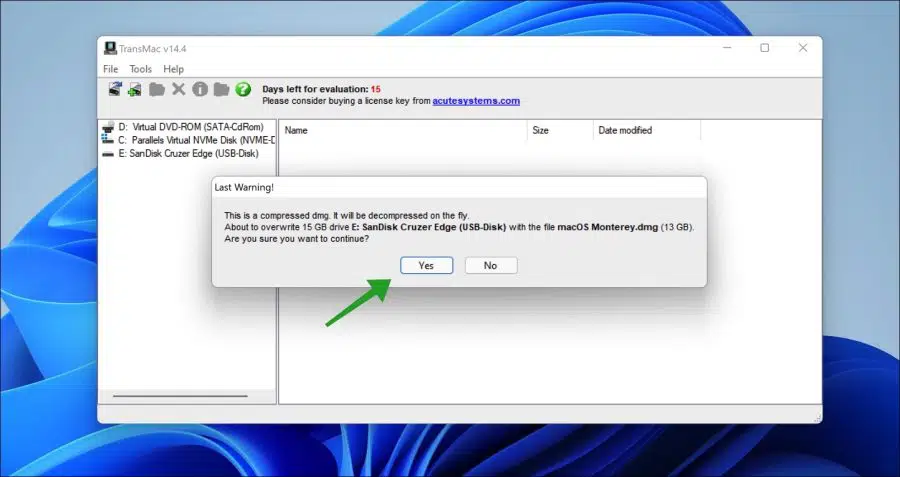Click Yes in the Last Warning dialog
The image size is (900, 477).
pos(426,265)
